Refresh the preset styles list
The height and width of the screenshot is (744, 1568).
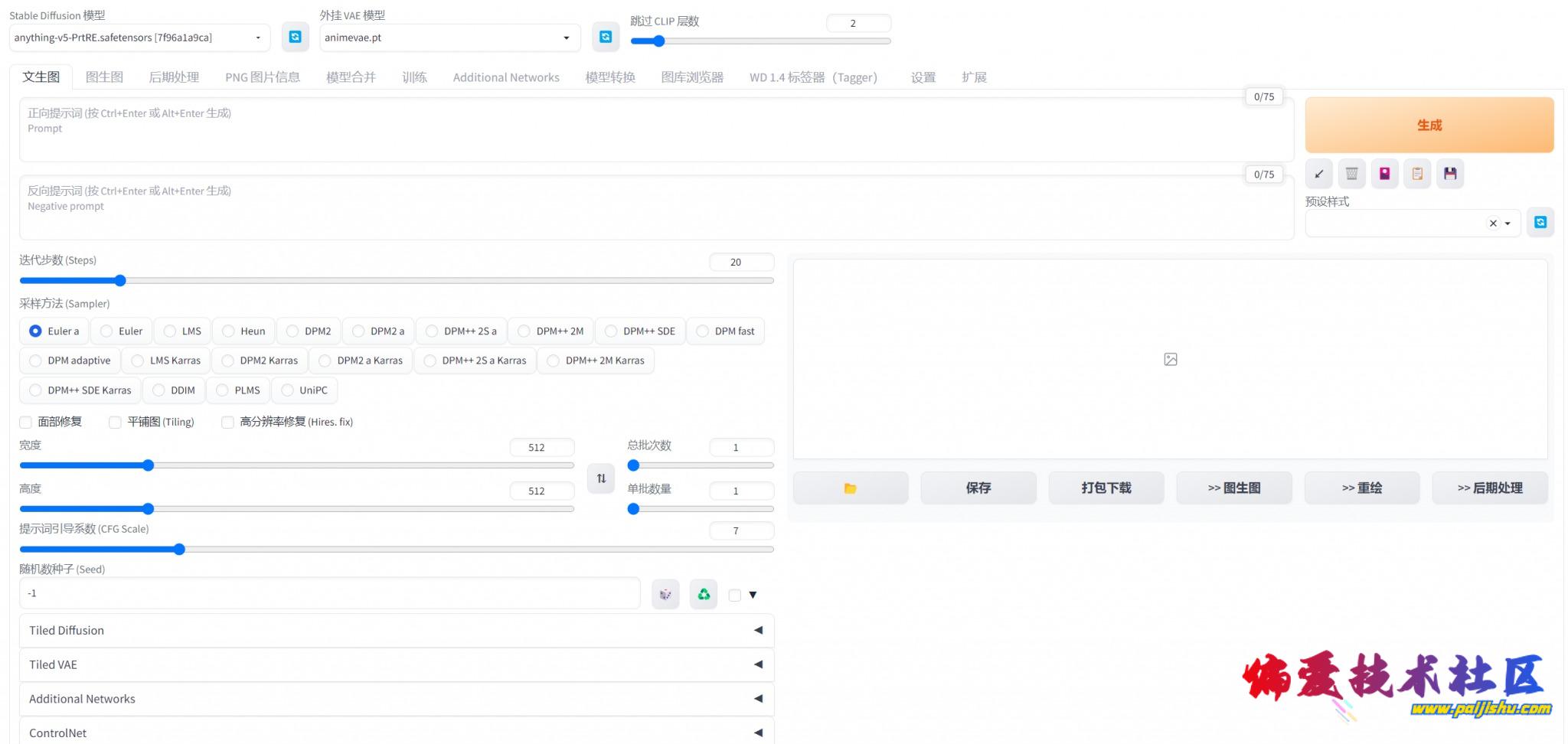pyautogui.click(x=1540, y=222)
